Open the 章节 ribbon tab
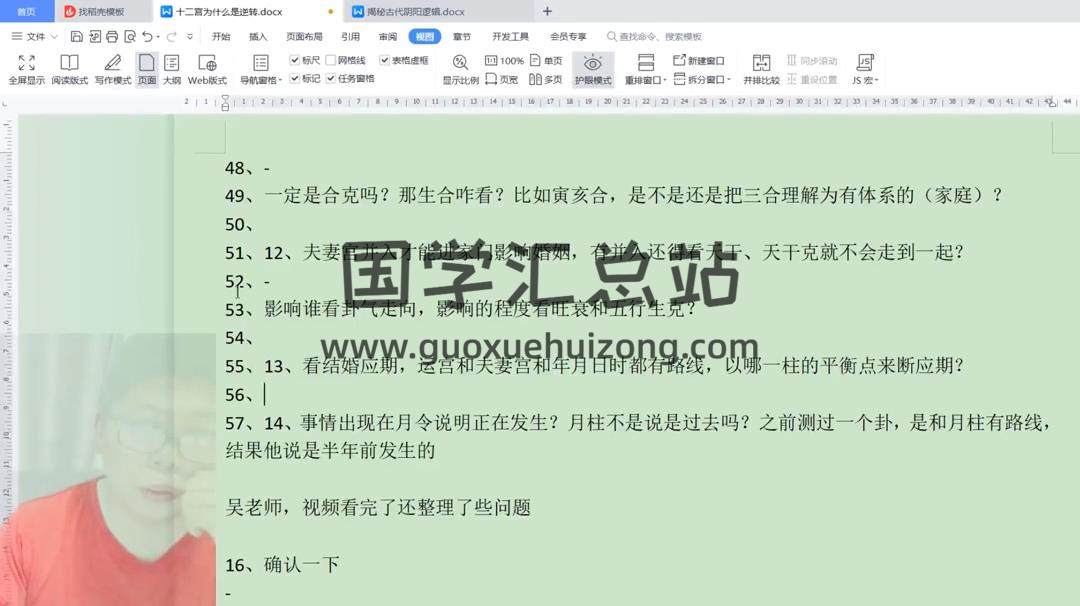Screen dimensions: 1080x606 click(x=461, y=36)
